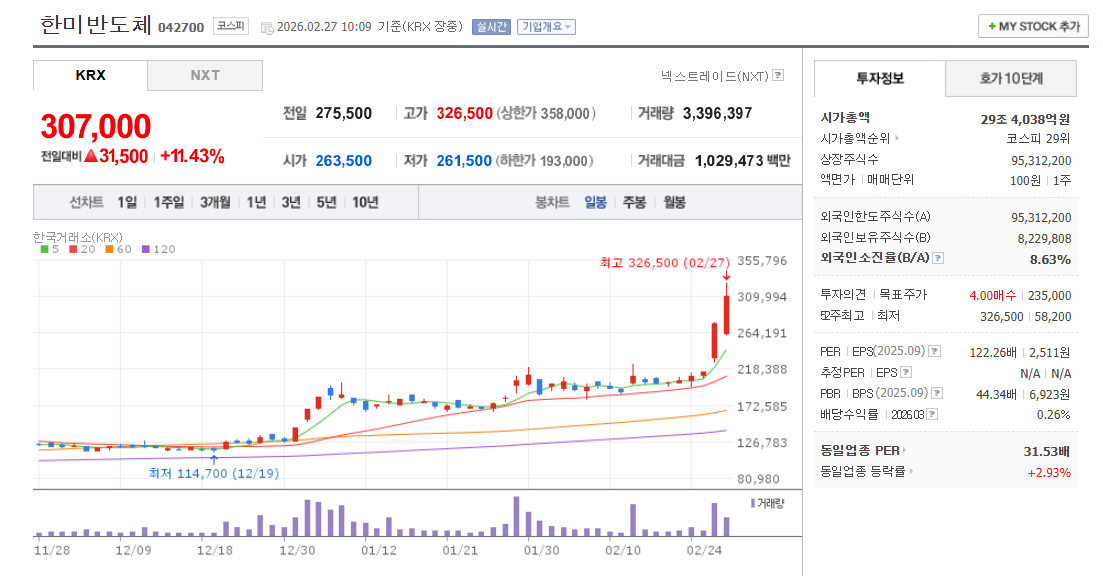This screenshot has width=1103, height=576.
Task: Click green 5-day moving average legend
Action: pyautogui.click(x=50, y=249)
